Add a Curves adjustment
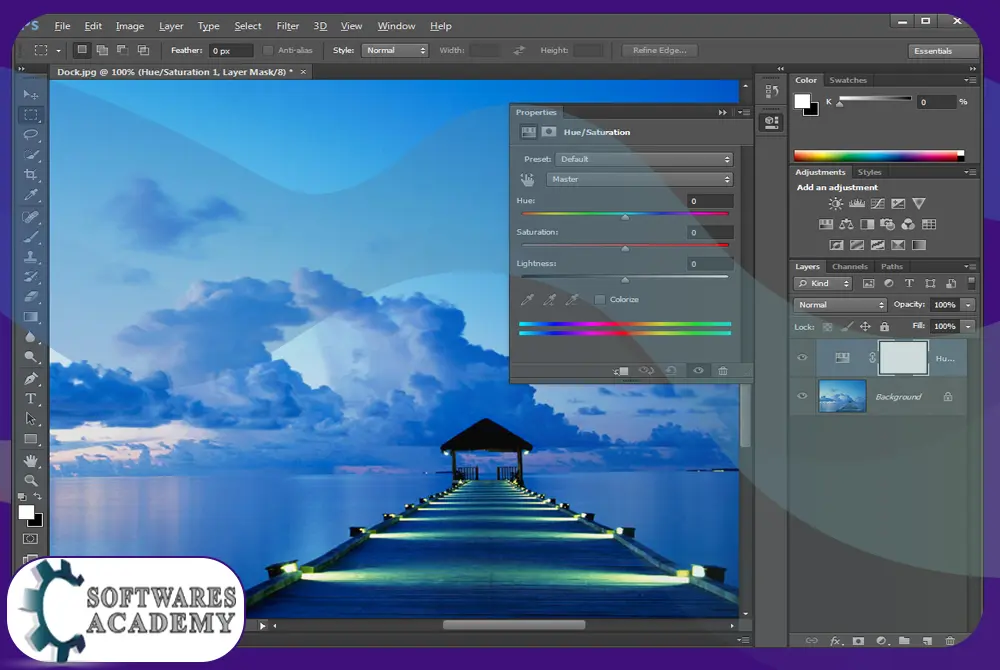 pyautogui.click(x=878, y=204)
